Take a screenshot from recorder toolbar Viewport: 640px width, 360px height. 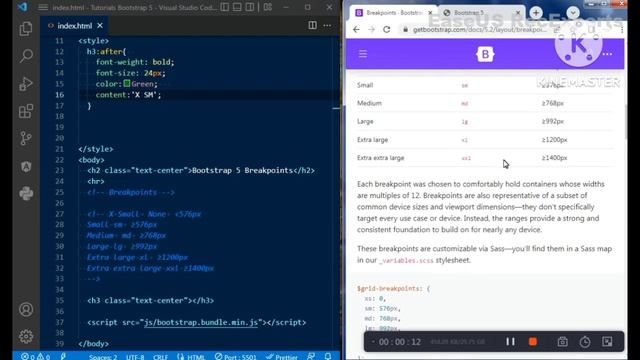(x=562, y=342)
